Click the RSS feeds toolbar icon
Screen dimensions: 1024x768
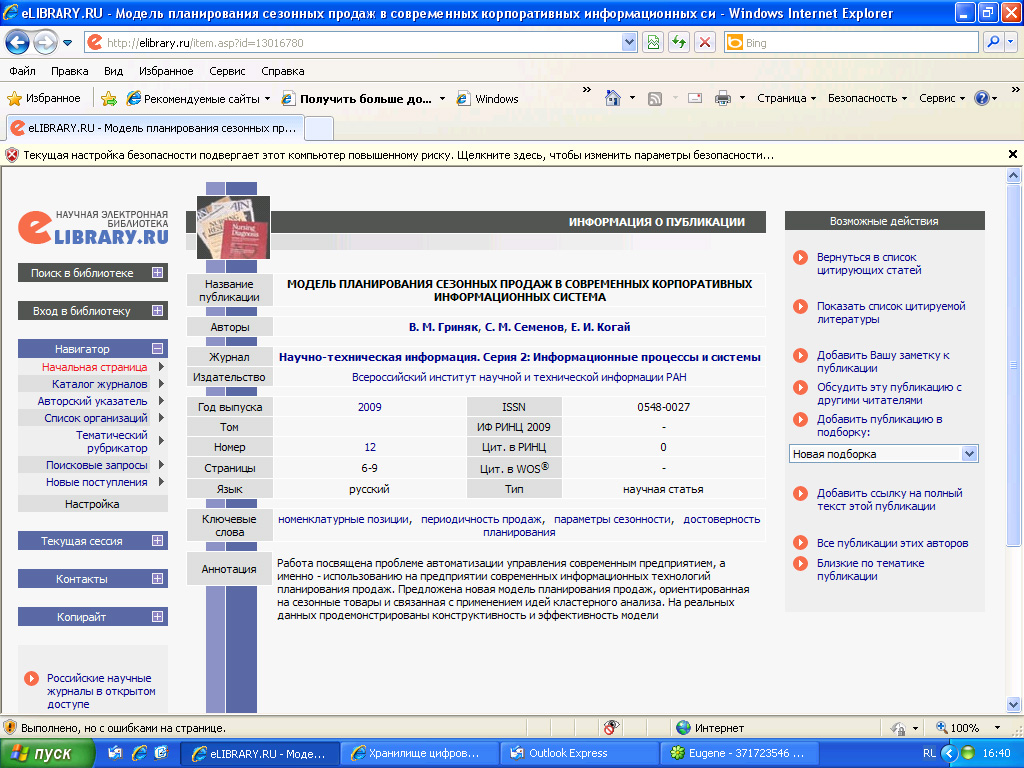[656, 98]
